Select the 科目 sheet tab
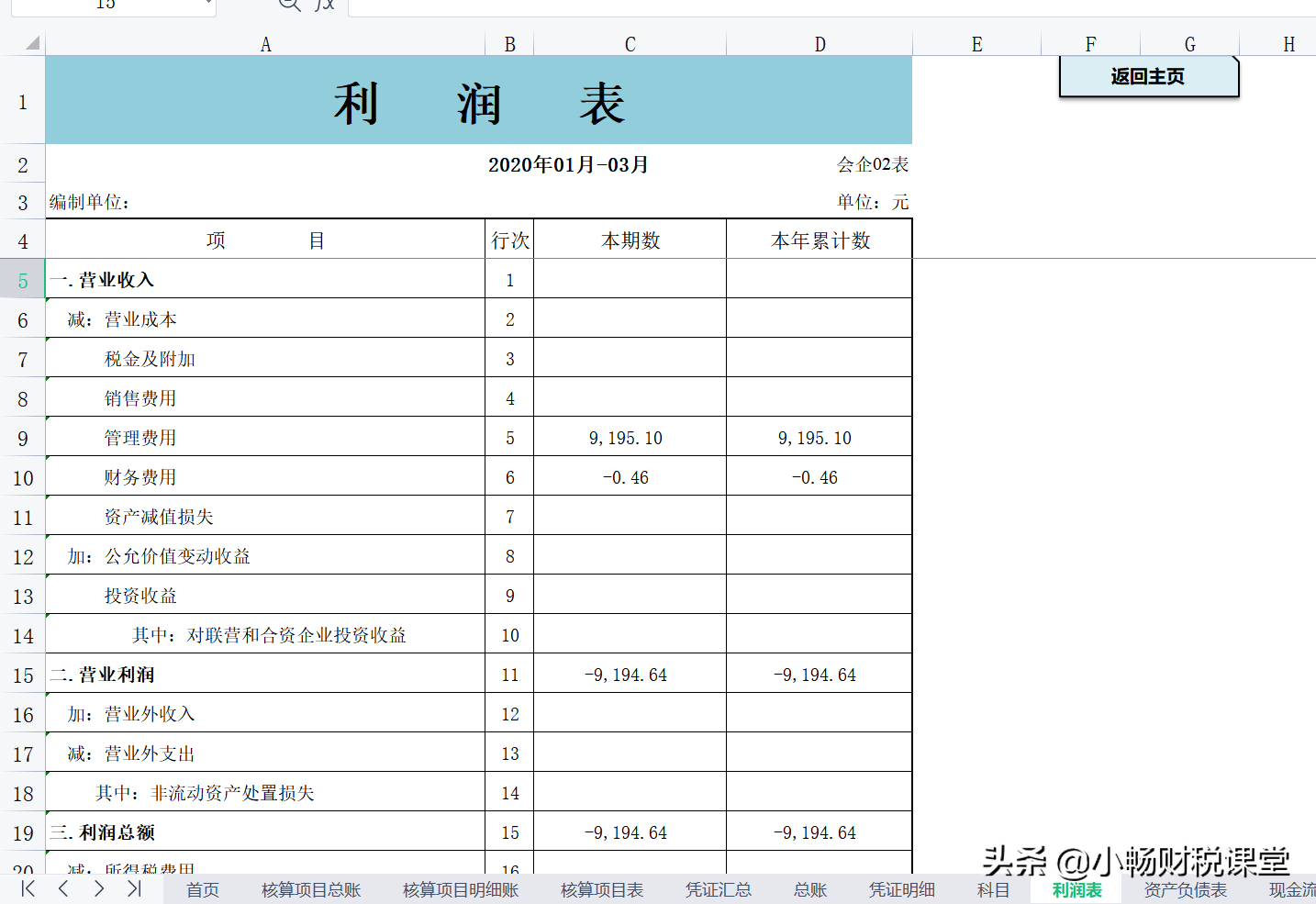Screen dimensions: 1316x904 click(994, 888)
